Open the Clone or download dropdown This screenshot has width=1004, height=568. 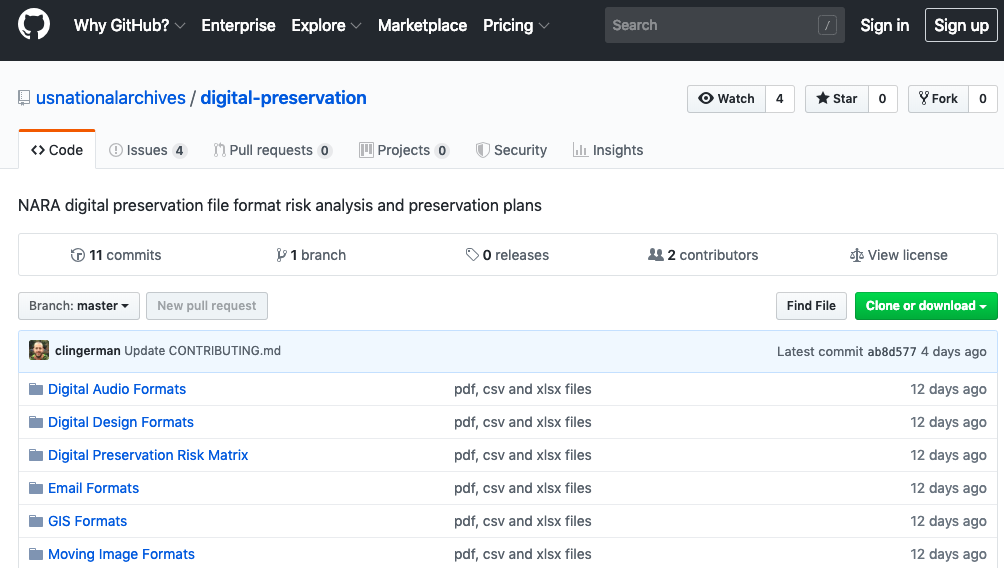pyautogui.click(x=926, y=306)
